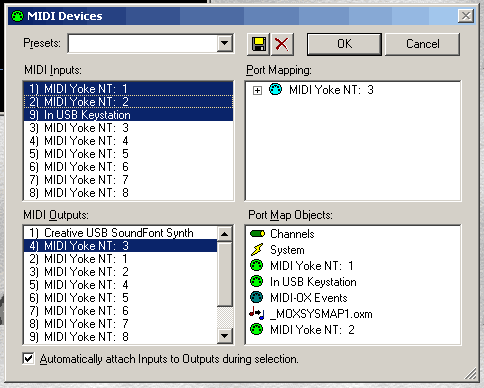This screenshot has width=484, height=388.
Task: Click the OK button
Action: click(344, 44)
